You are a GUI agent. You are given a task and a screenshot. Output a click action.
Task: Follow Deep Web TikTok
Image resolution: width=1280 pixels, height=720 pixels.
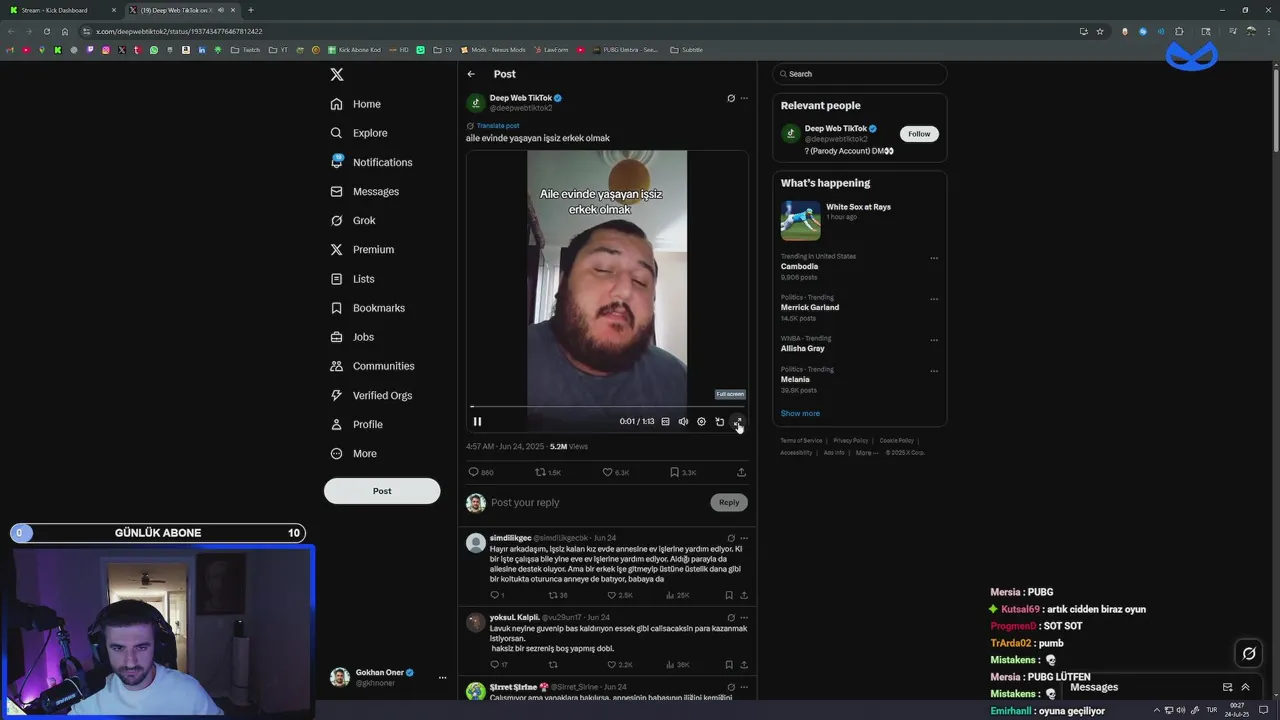(x=919, y=134)
